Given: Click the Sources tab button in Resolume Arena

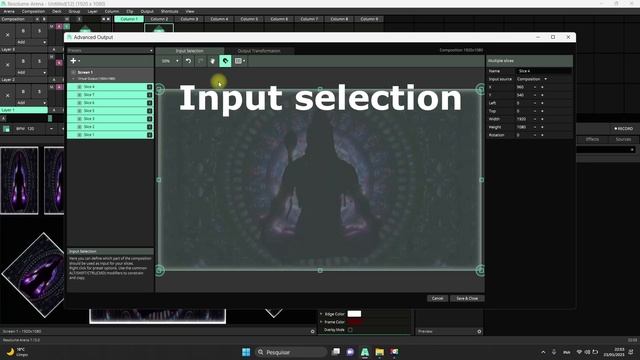Looking at the screenshot, I should click(x=623, y=139).
